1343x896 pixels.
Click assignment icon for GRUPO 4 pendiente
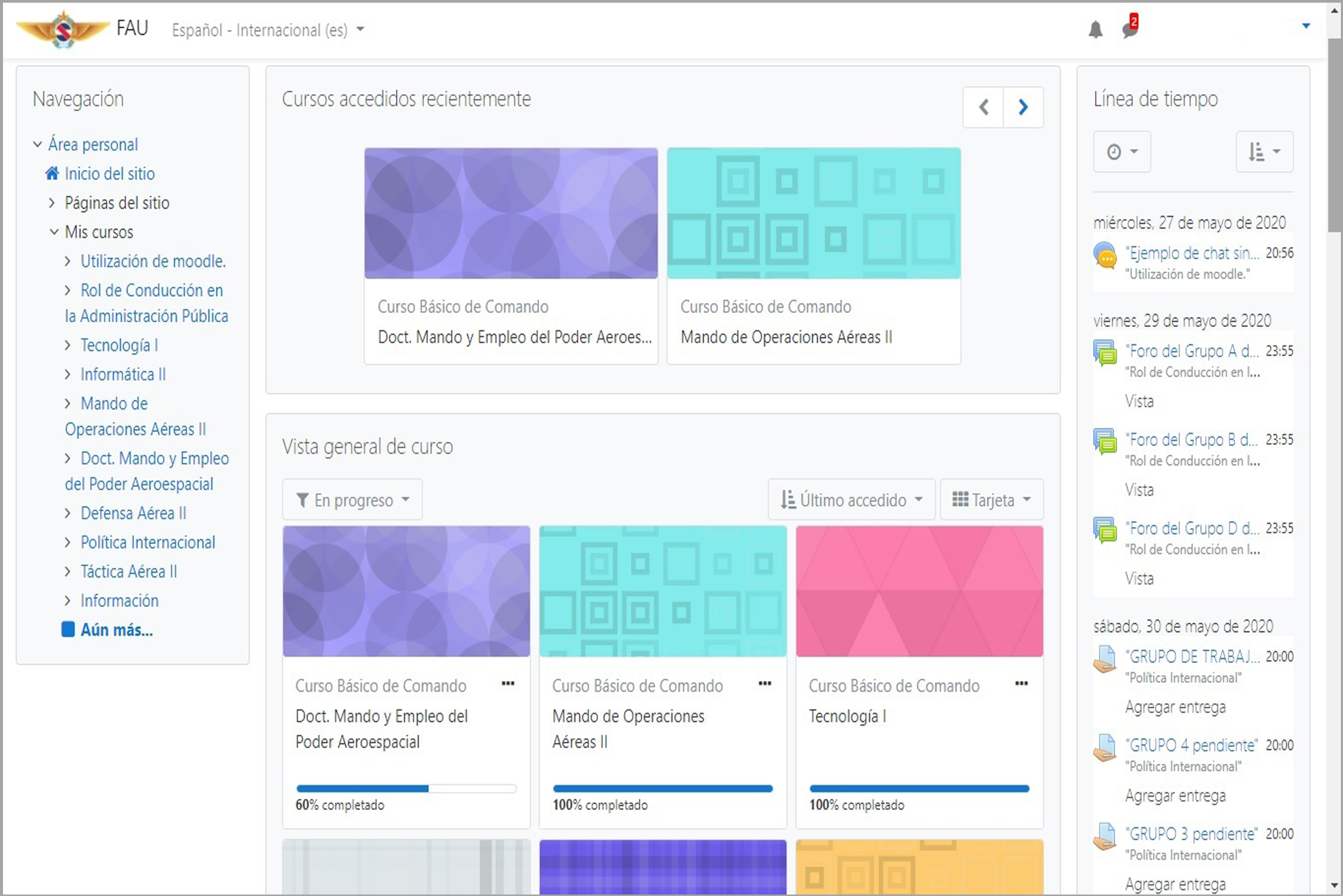coord(1105,748)
